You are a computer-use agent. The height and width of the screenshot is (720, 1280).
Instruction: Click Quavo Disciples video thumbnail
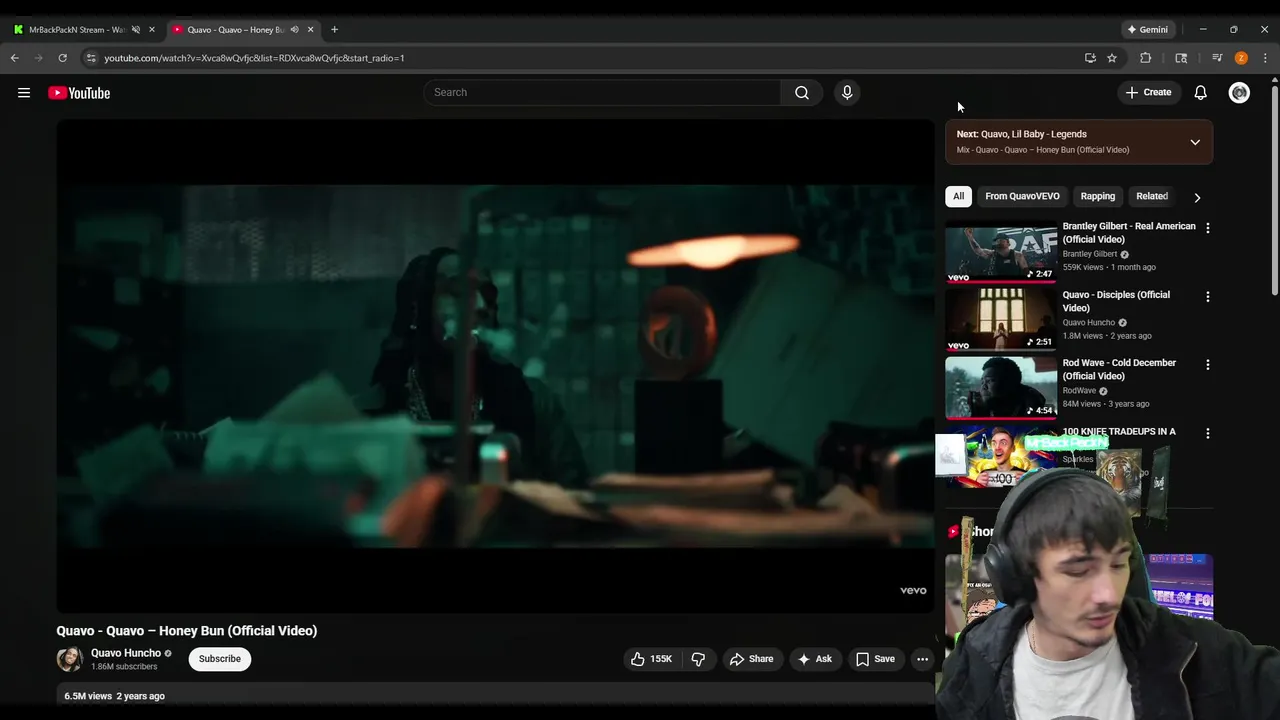tap(1001, 320)
